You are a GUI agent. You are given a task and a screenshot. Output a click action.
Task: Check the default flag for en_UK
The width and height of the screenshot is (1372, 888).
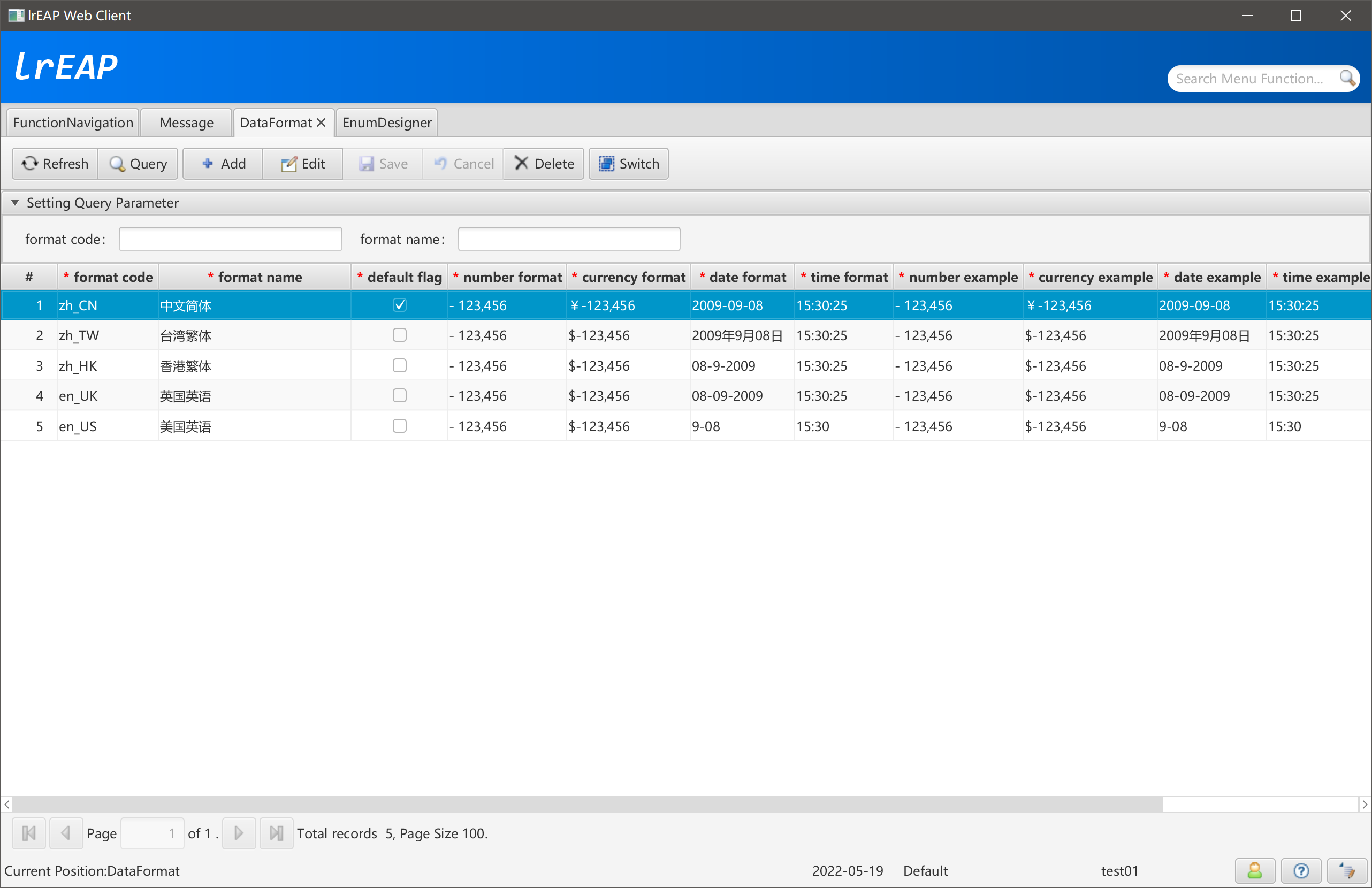coord(400,395)
